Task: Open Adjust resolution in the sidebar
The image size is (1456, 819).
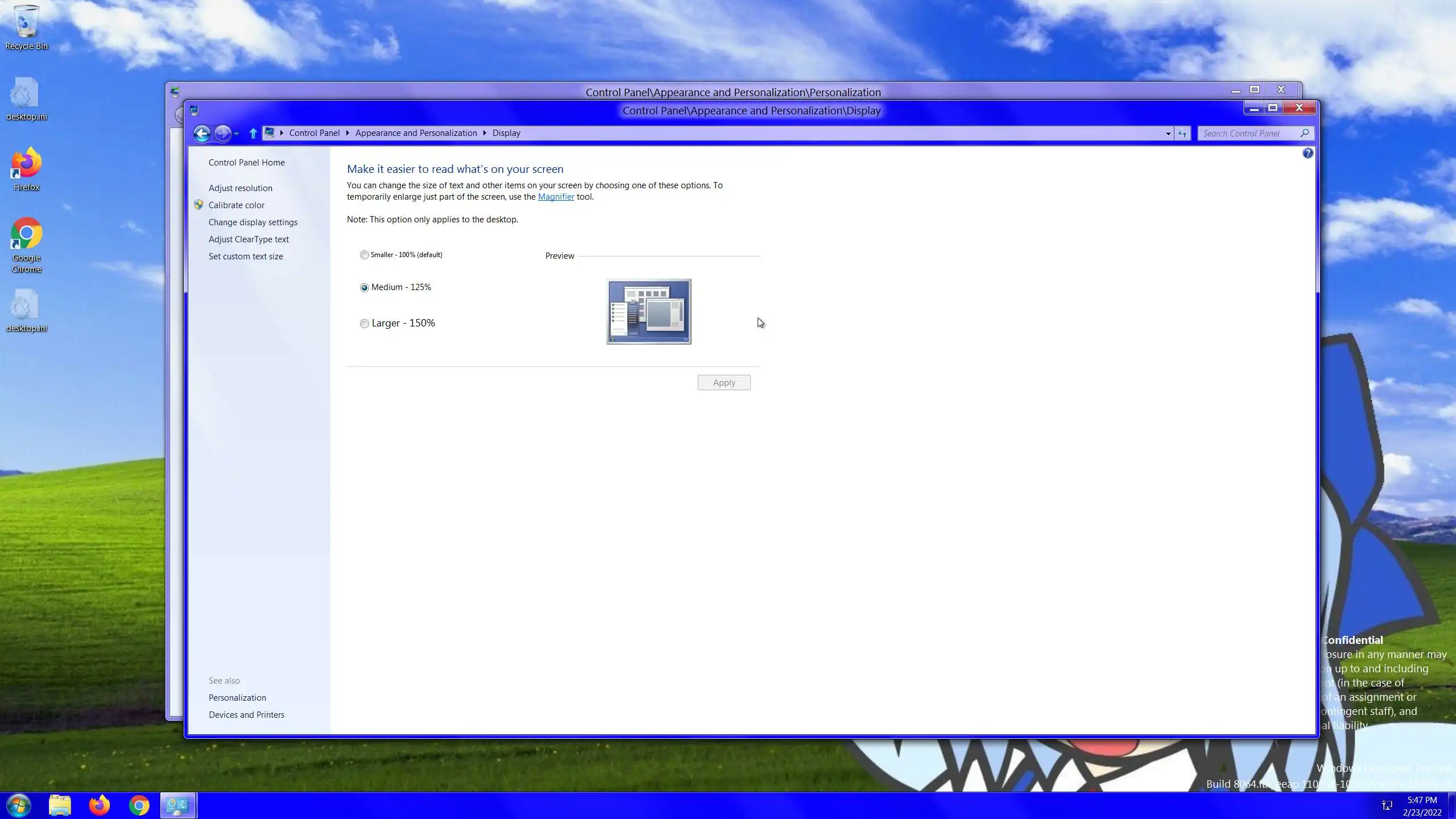Action: point(240,188)
